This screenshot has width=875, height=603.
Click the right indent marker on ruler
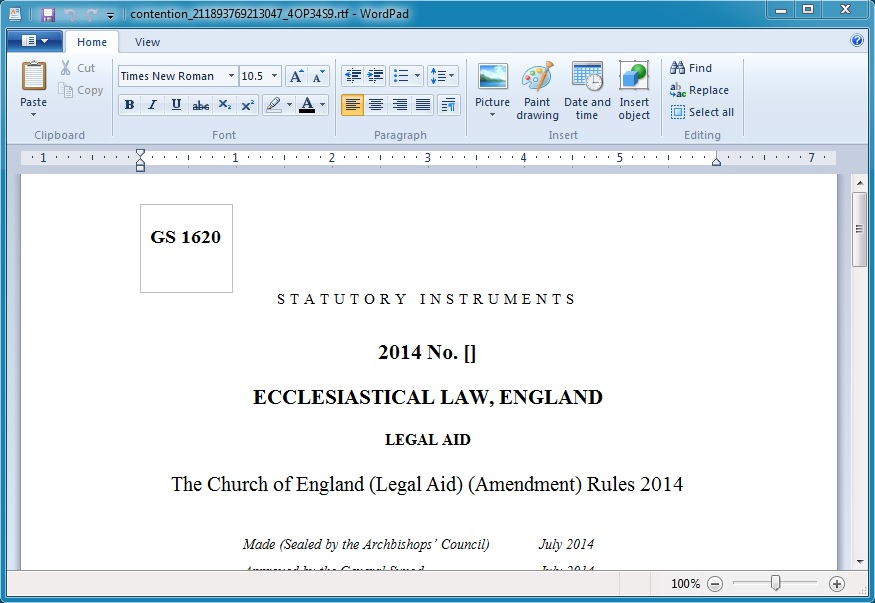pyautogui.click(x=717, y=162)
